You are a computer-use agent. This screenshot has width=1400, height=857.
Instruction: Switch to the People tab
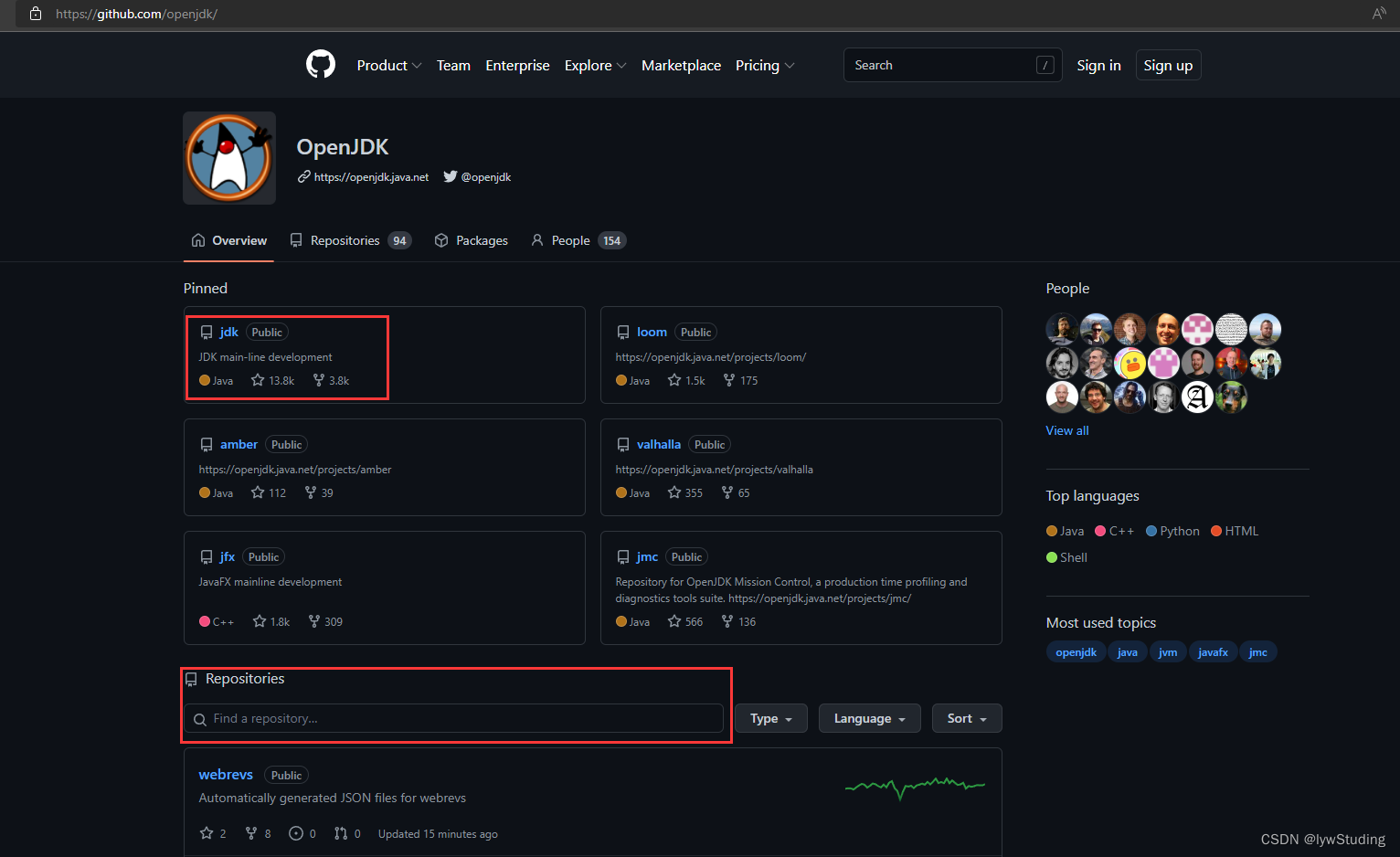(578, 240)
